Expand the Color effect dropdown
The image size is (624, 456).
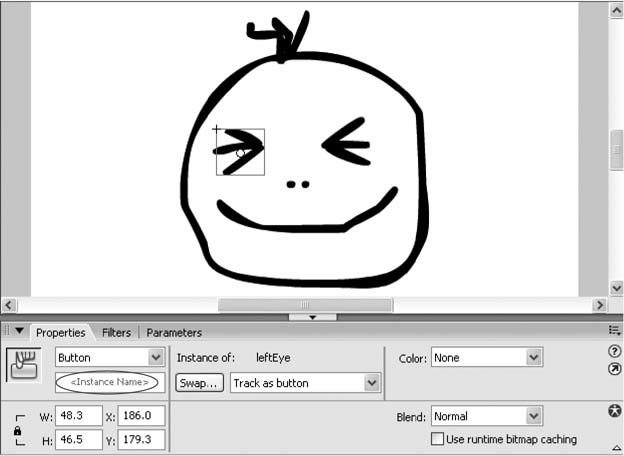pyautogui.click(x=534, y=358)
